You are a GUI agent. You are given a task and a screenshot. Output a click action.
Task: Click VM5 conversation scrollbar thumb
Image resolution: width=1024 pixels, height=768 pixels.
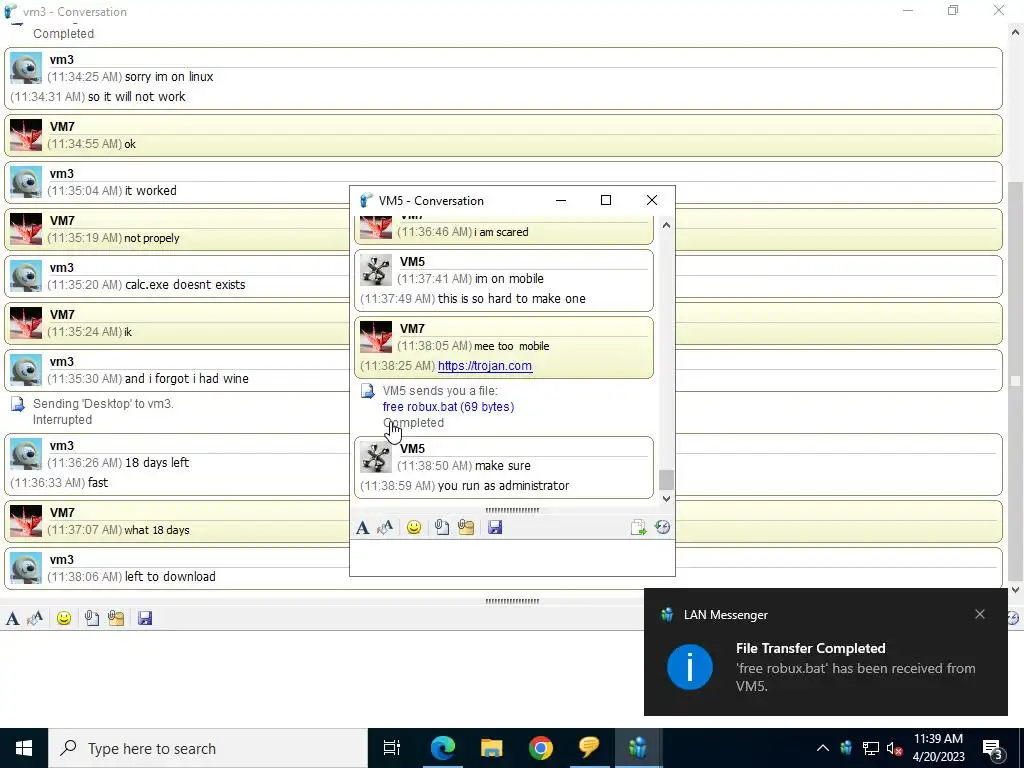click(665, 480)
